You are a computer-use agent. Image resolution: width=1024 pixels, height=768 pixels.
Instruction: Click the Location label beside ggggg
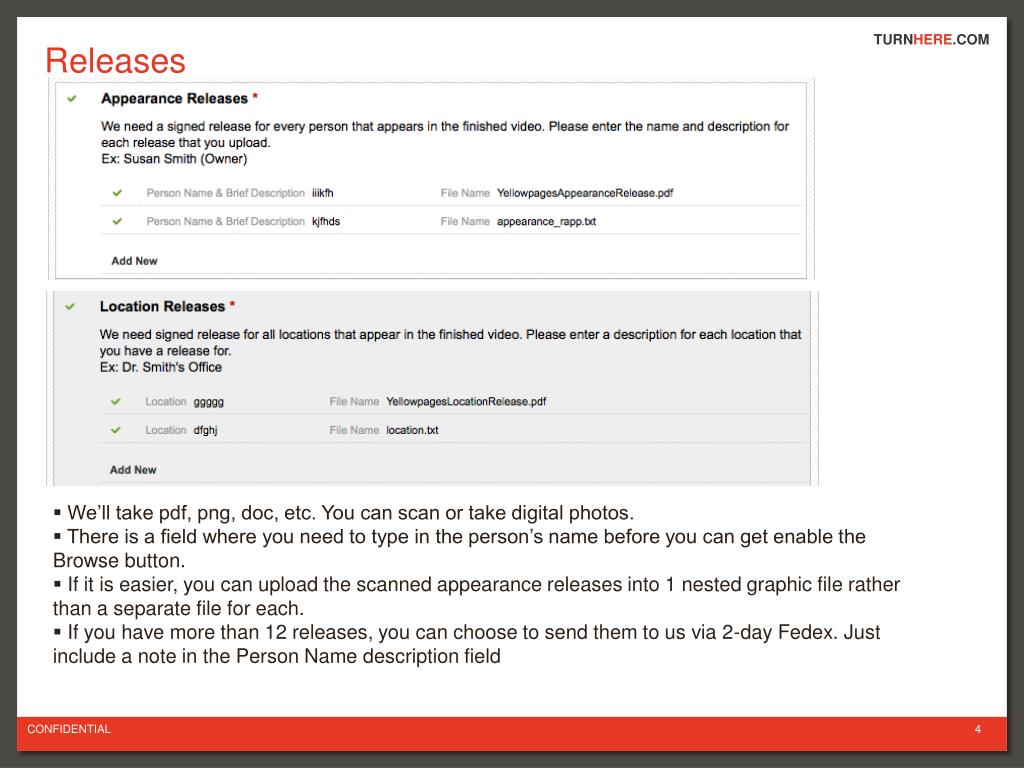click(x=165, y=401)
